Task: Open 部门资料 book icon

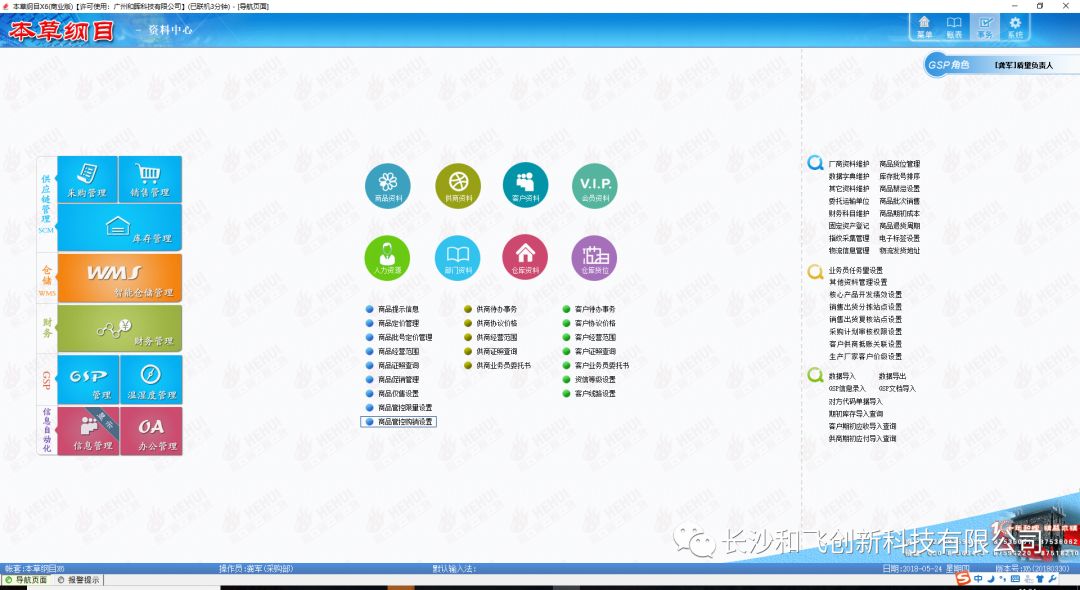Action: click(x=457, y=258)
